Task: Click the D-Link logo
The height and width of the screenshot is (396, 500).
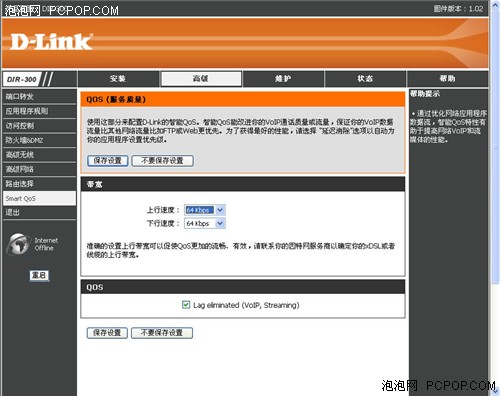Action: pyautogui.click(x=51, y=42)
